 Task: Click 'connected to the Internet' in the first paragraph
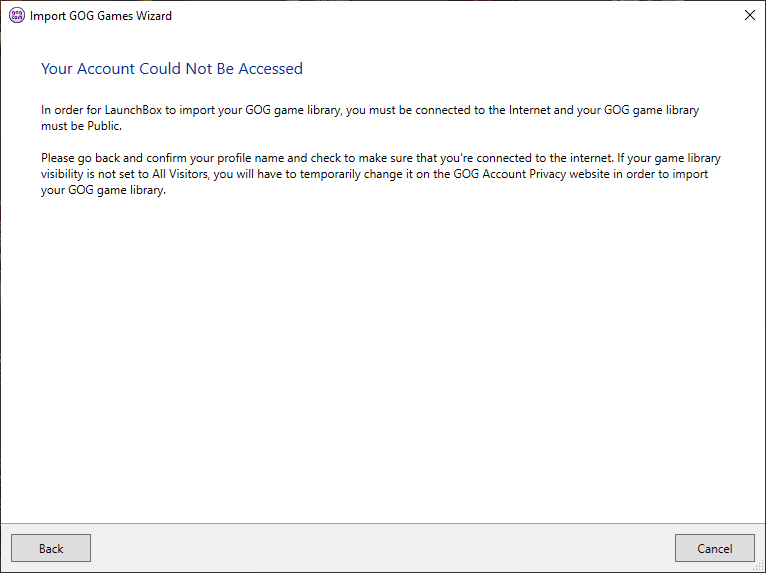point(477,110)
